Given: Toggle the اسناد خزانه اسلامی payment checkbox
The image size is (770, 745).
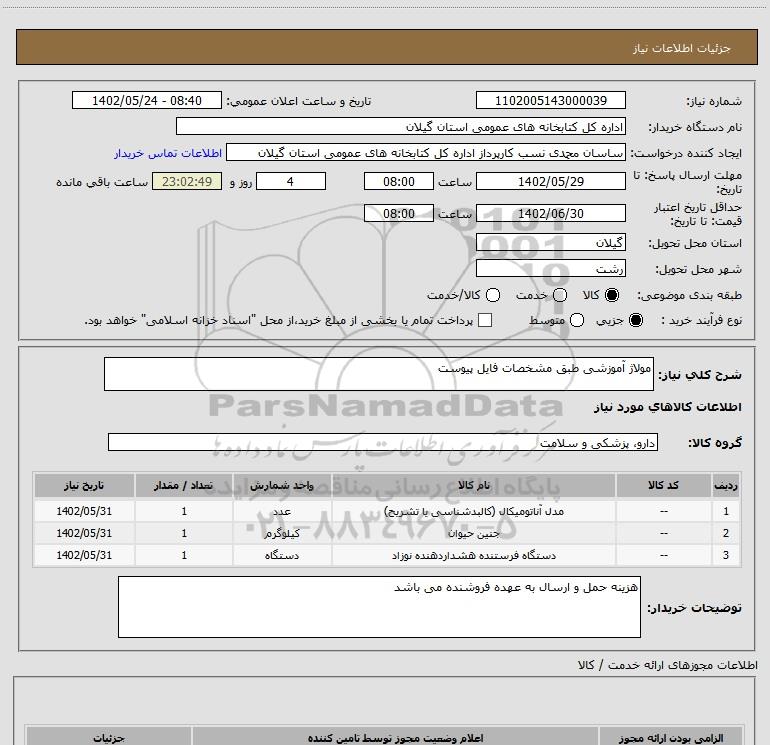Looking at the screenshot, I should coord(485,321).
